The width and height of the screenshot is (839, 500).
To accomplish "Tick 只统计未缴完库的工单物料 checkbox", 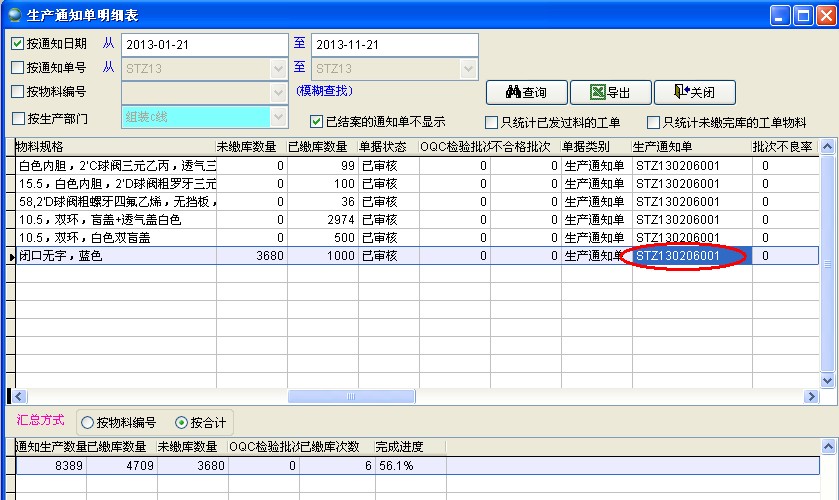I will click(x=654, y=123).
